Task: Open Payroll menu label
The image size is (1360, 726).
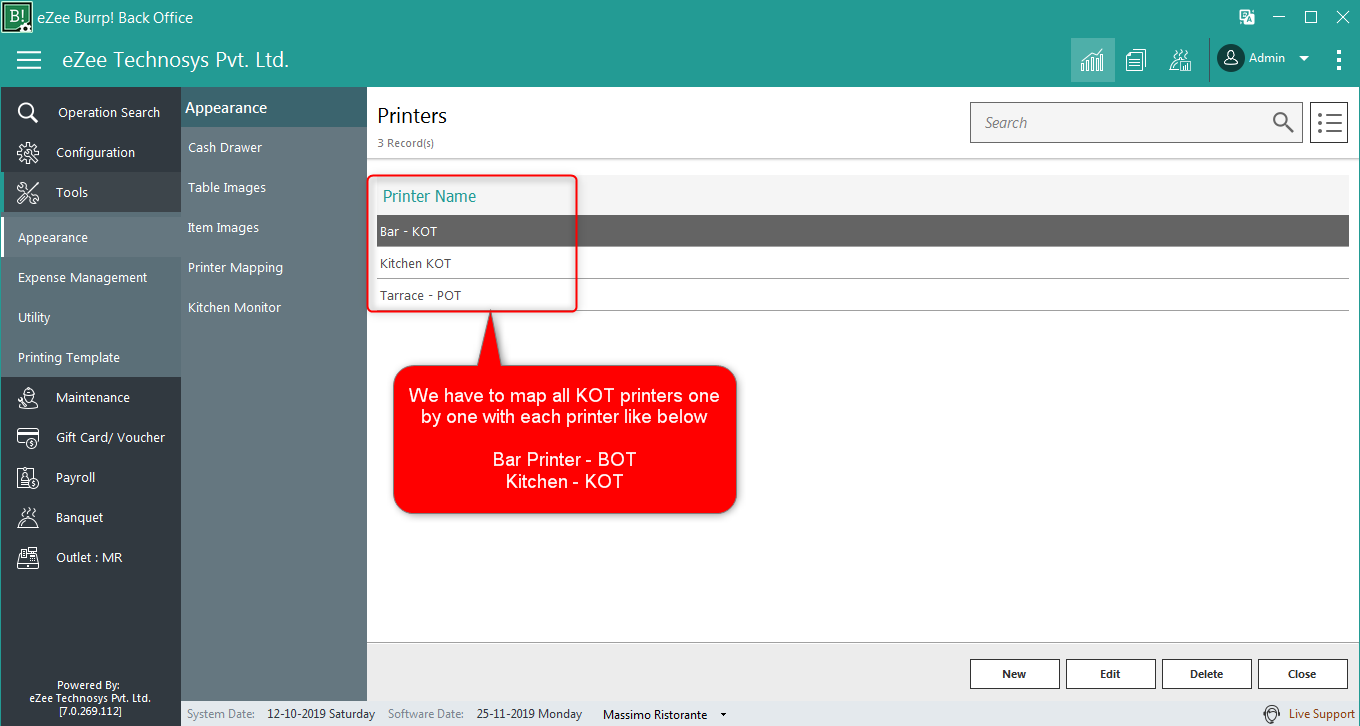Action: click(76, 478)
